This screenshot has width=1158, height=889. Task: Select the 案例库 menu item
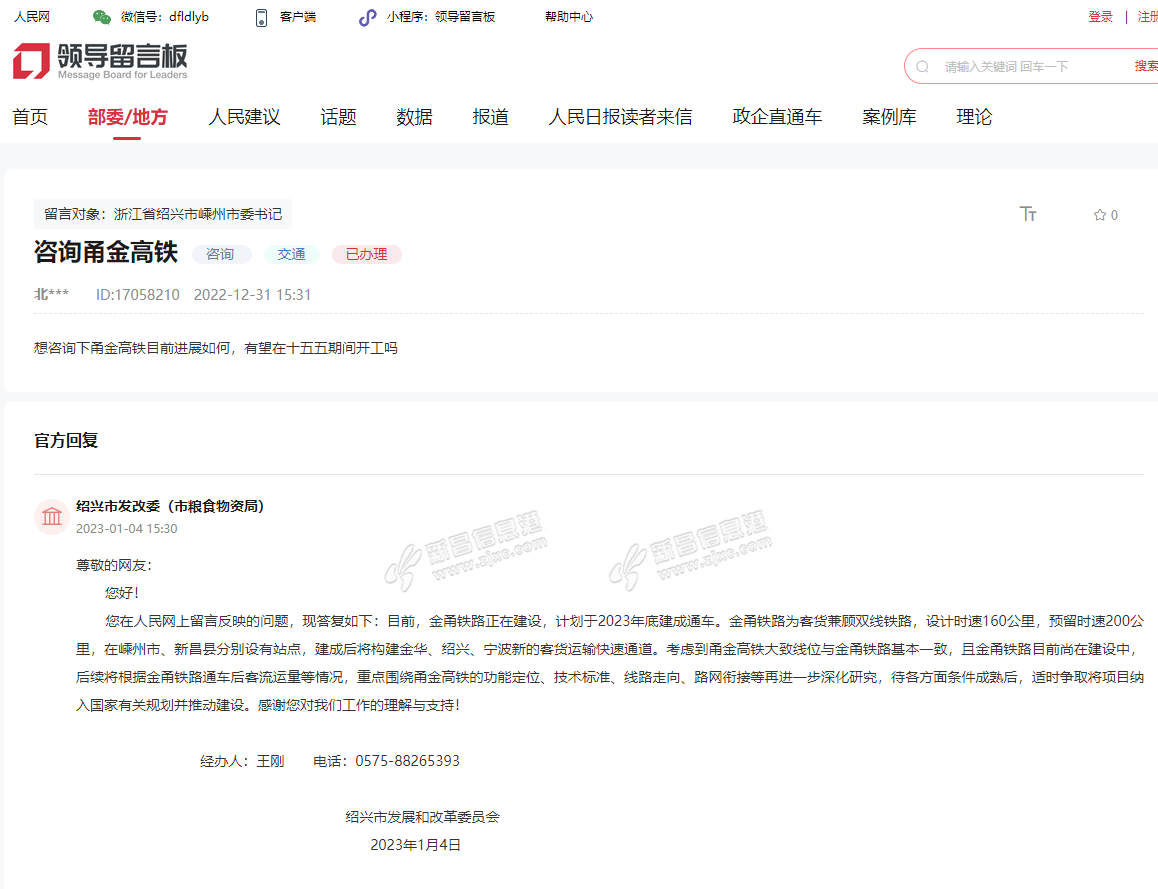click(889, 117)
